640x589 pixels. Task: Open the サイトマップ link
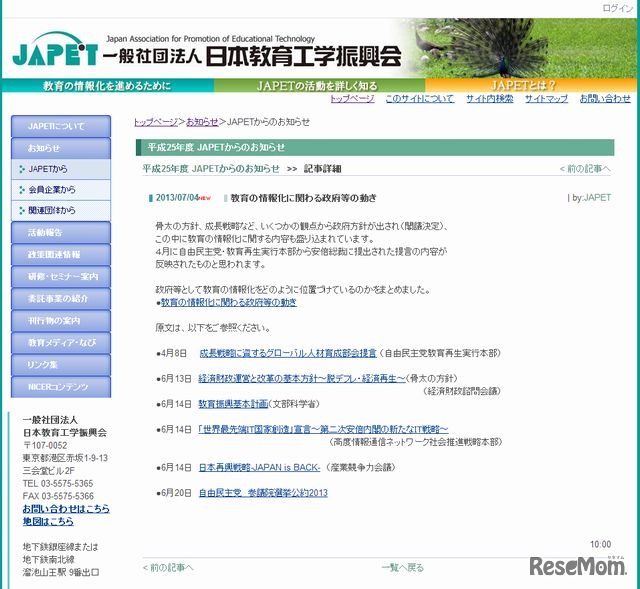click(x=546, y=99)
